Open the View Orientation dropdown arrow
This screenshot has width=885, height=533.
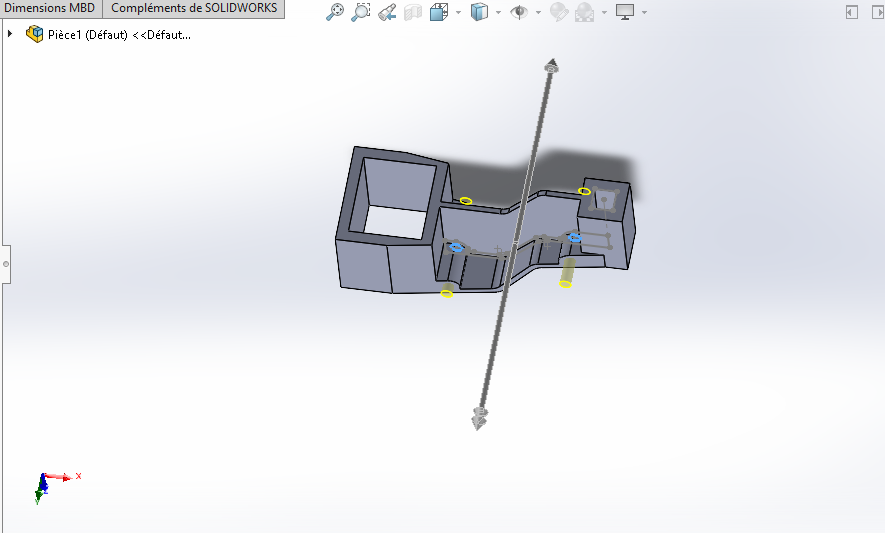(458, 13)
